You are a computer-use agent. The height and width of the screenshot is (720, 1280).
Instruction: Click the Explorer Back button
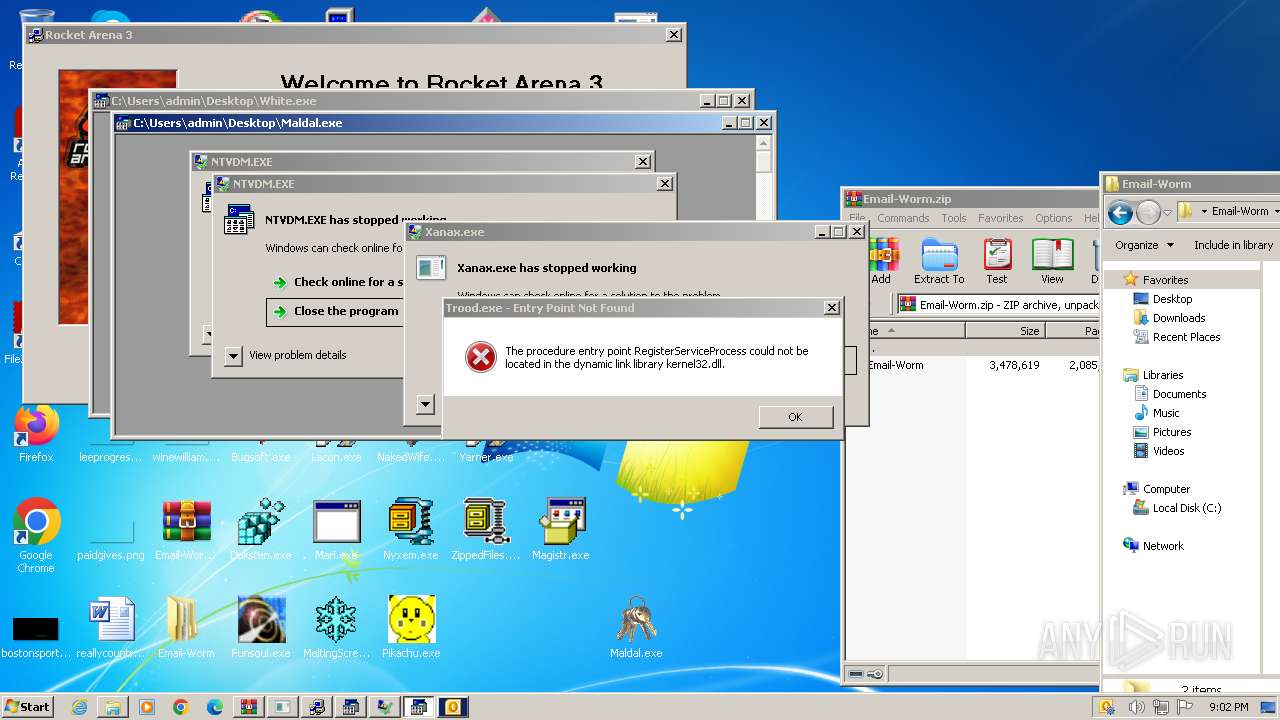coord(1120,212)
